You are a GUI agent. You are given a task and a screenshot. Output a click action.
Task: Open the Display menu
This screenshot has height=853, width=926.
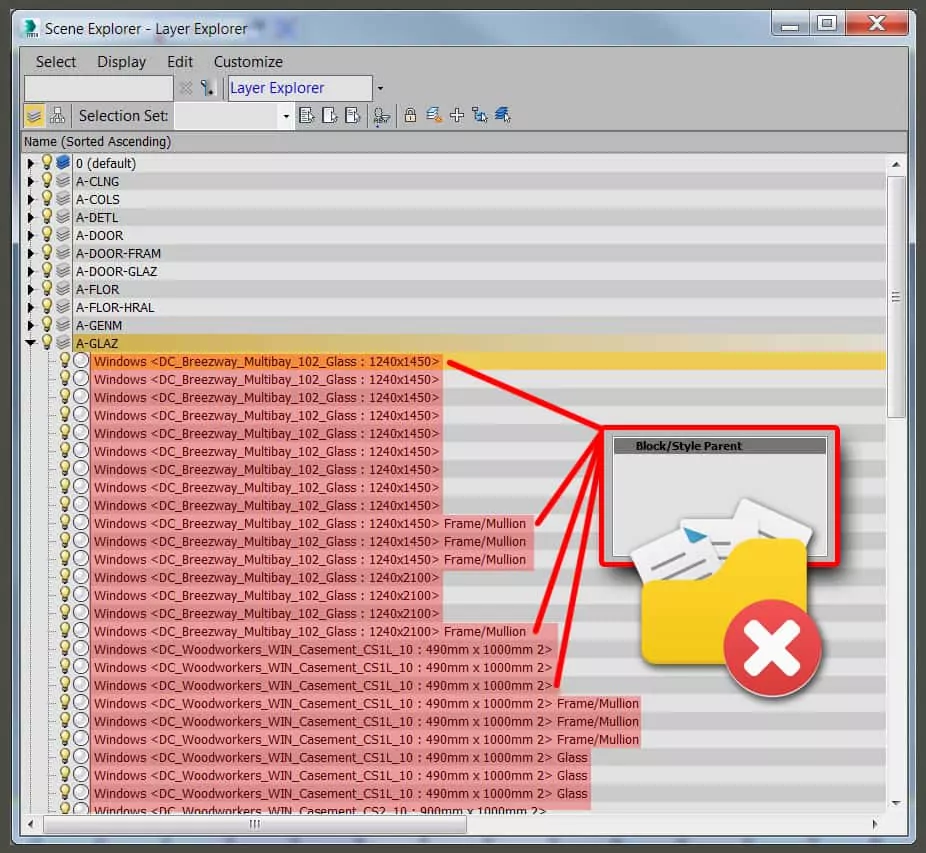click(x=121, y=62)
